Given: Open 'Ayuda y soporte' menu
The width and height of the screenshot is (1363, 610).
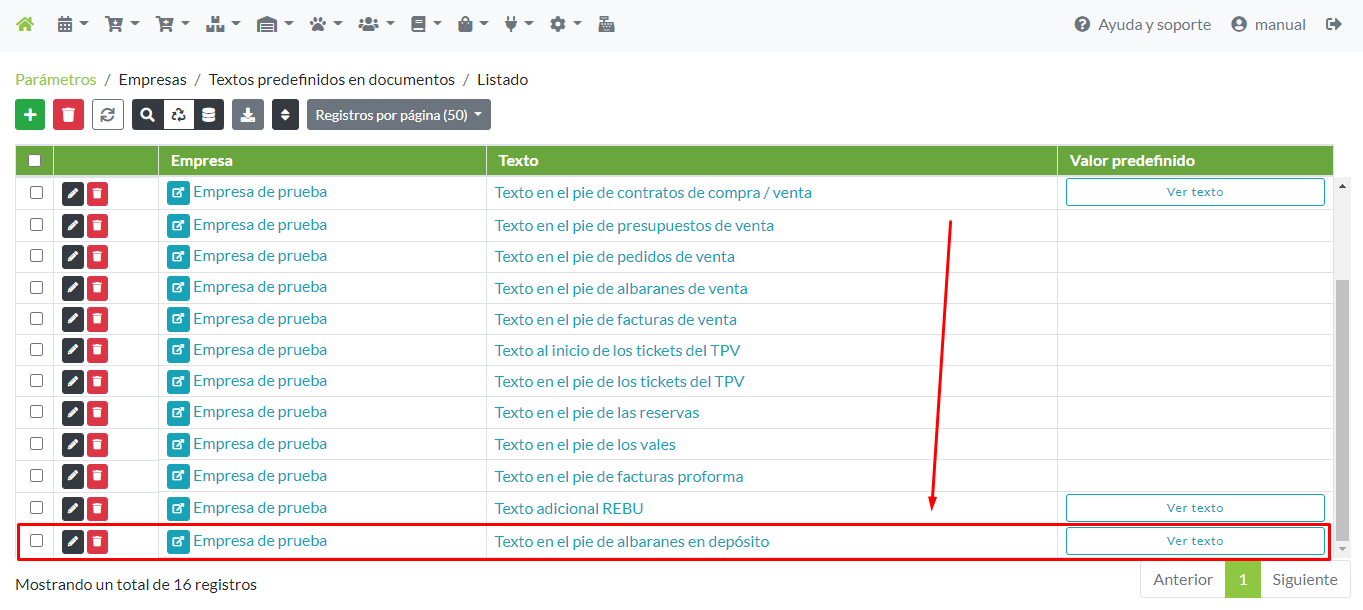Looking at the screenshot, I should pos(1142,24).
